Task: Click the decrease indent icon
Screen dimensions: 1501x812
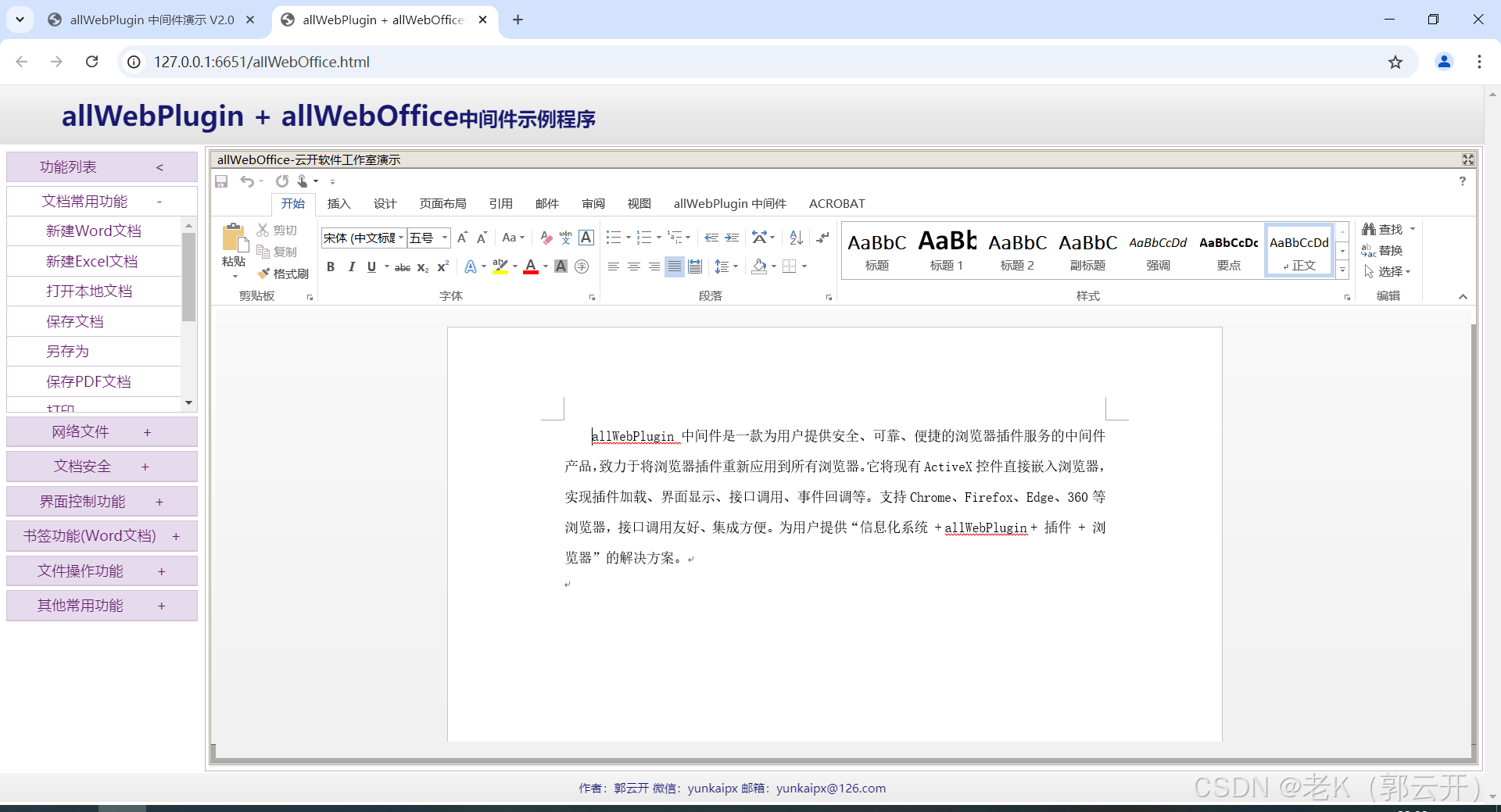Action: coord(711,238)
